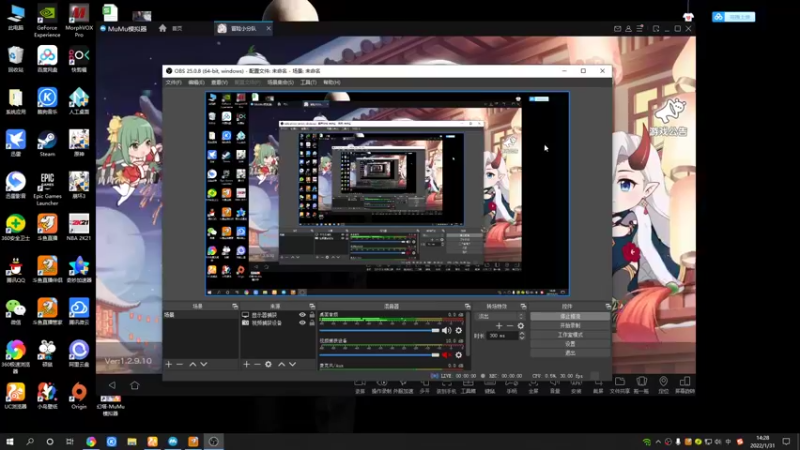Adjust first mixer channel volume slider

coord(380,331)
